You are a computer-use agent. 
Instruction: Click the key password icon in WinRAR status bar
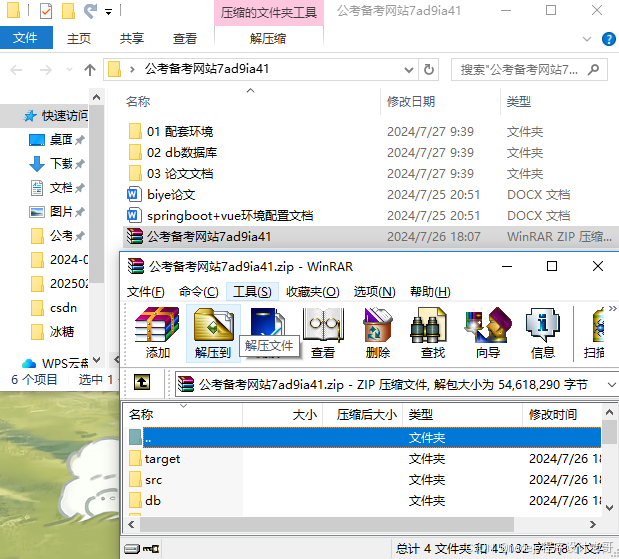151,549
